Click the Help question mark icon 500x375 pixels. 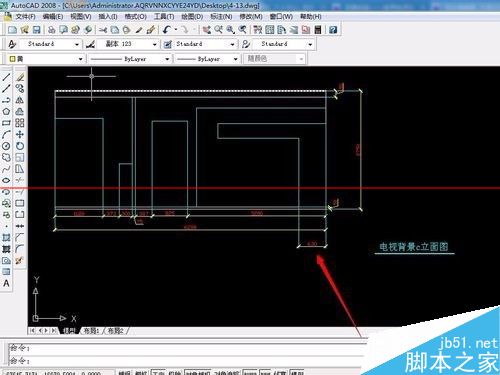tap(333, 30)
